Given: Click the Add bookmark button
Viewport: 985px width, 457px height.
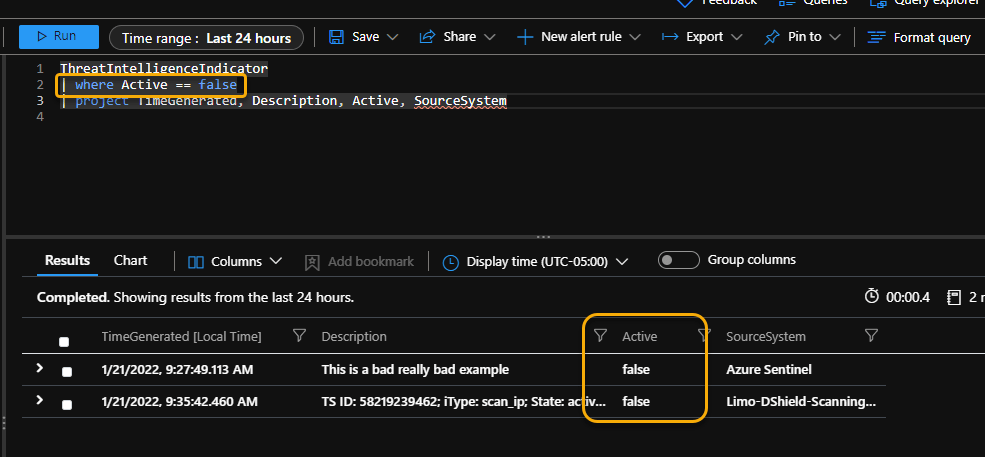Looking at the screenshot, I should (359, 262).
